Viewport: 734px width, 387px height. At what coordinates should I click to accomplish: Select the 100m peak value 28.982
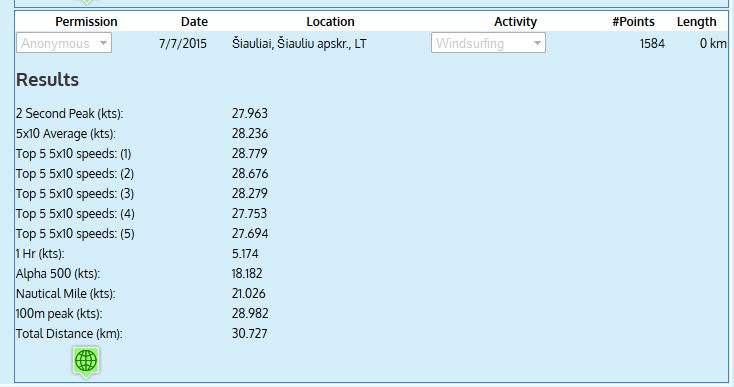pos(250,314)
